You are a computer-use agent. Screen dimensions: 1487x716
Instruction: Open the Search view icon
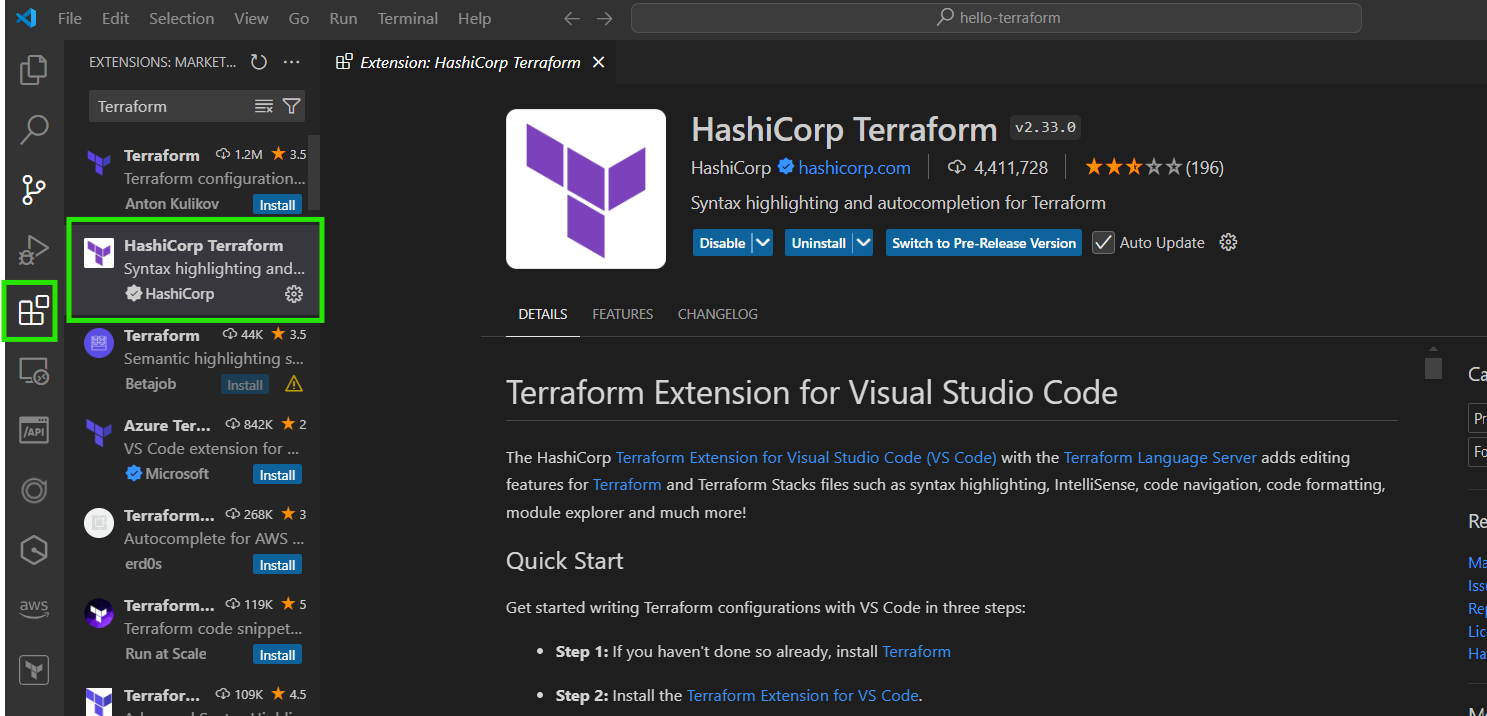click(x=33, y=129)
